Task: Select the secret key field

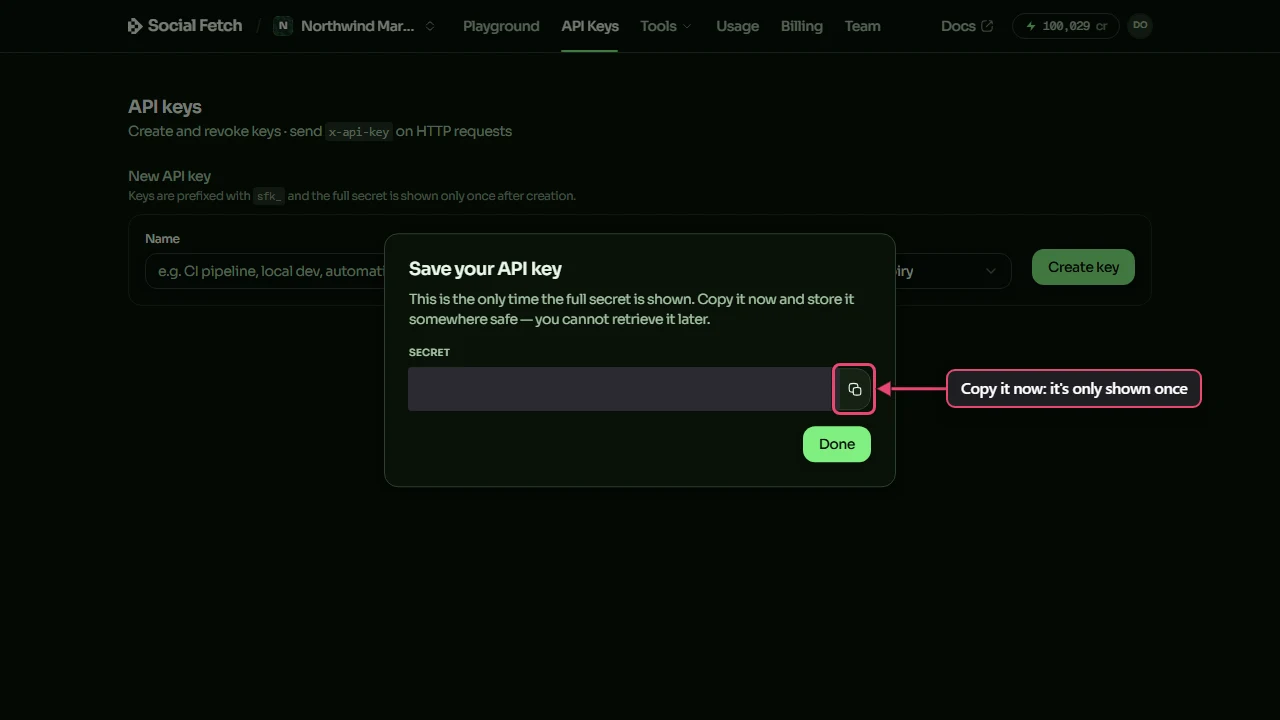Action: click(x=620, y=389)
